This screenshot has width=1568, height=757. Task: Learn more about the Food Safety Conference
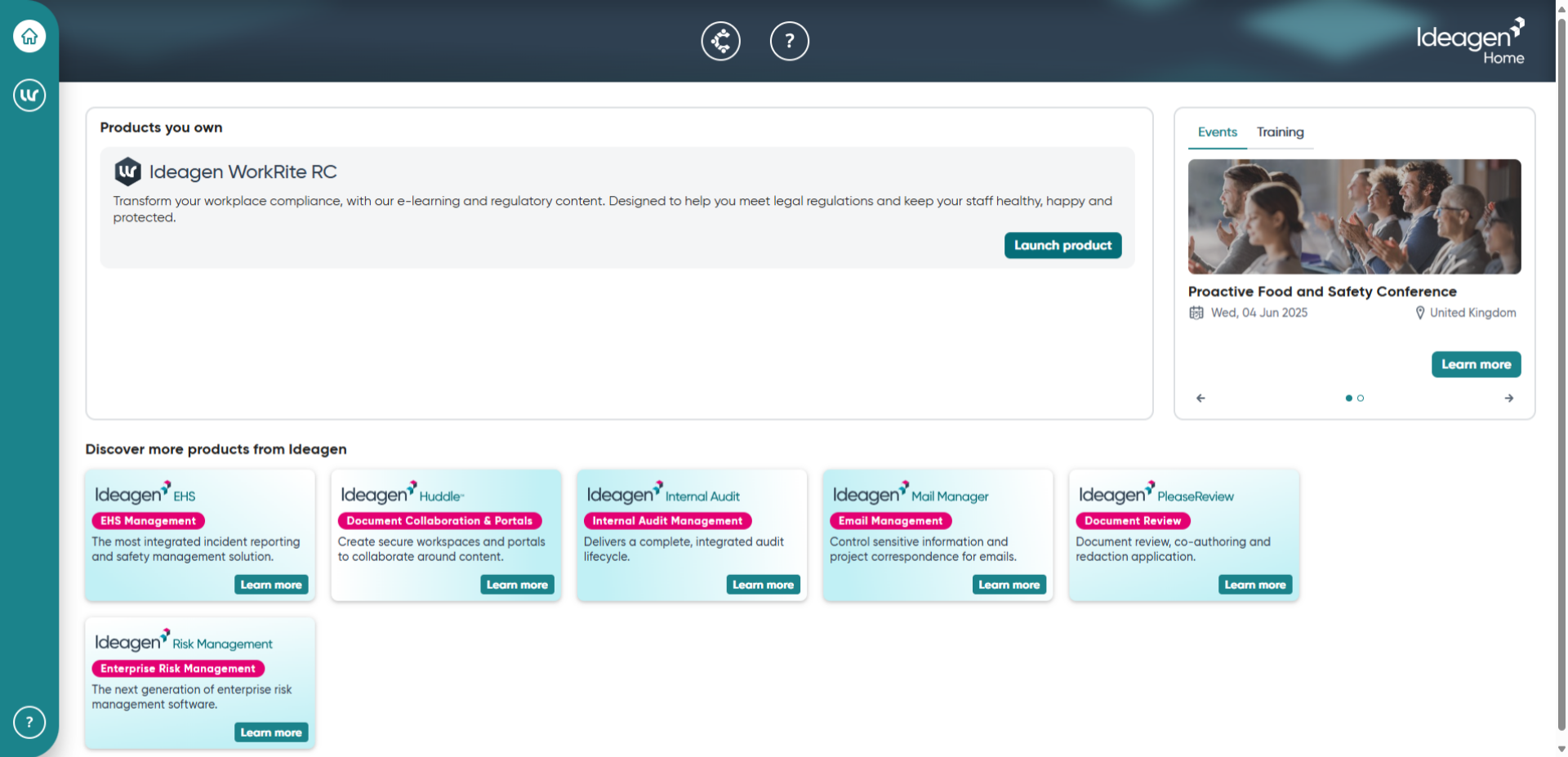click(1476, 364)
